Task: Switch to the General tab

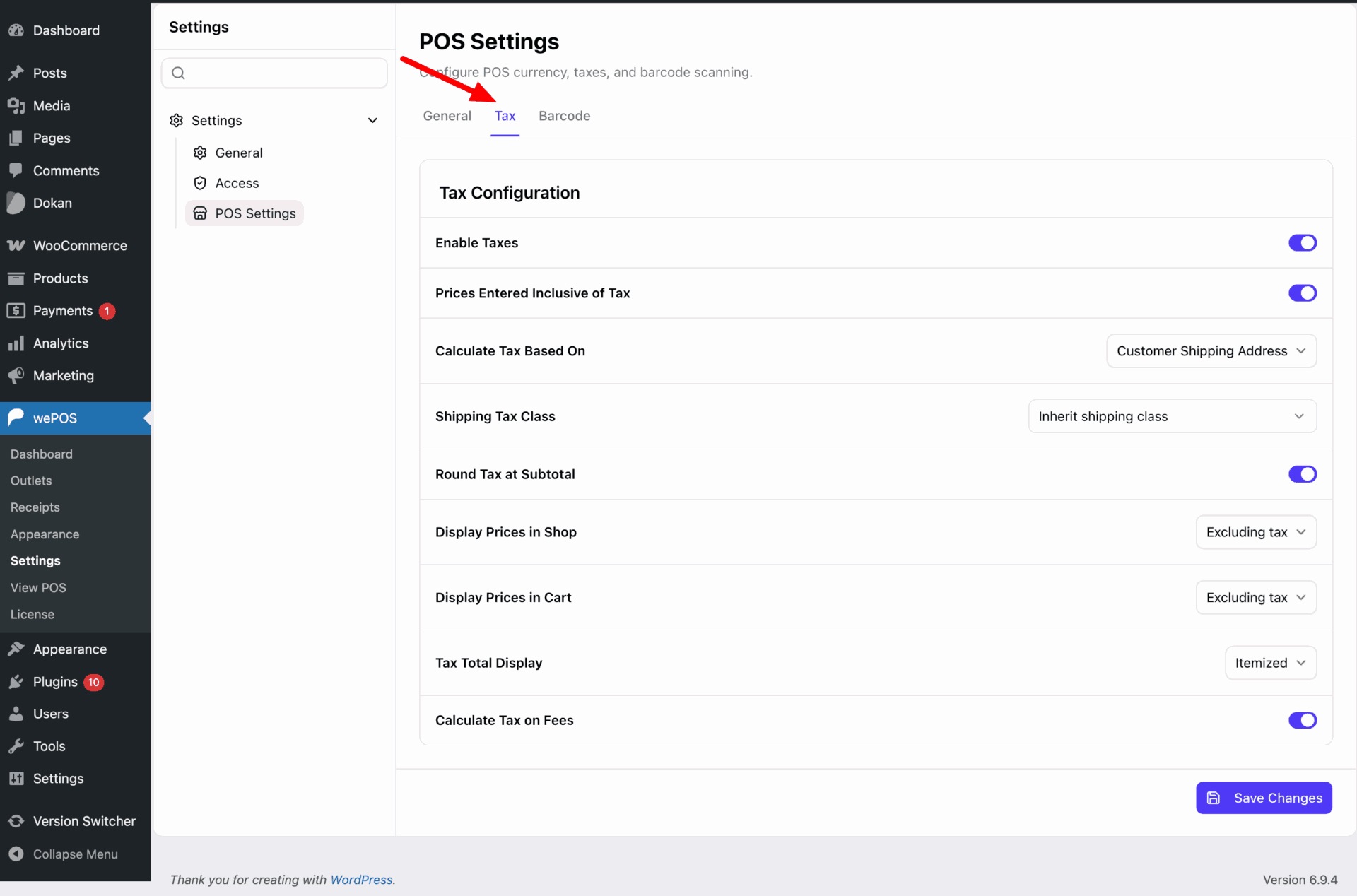Action: click(447, 116)
